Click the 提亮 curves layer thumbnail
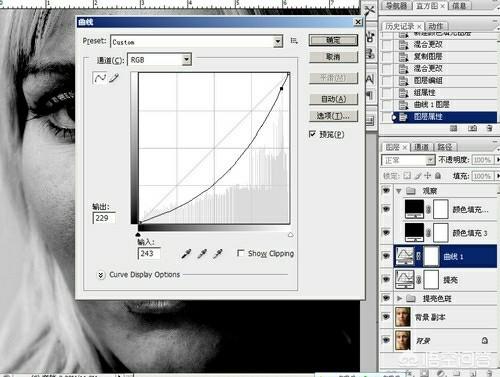Image resolution: width=500 pixels, height=377 pixels. click(x=405, y=279)
